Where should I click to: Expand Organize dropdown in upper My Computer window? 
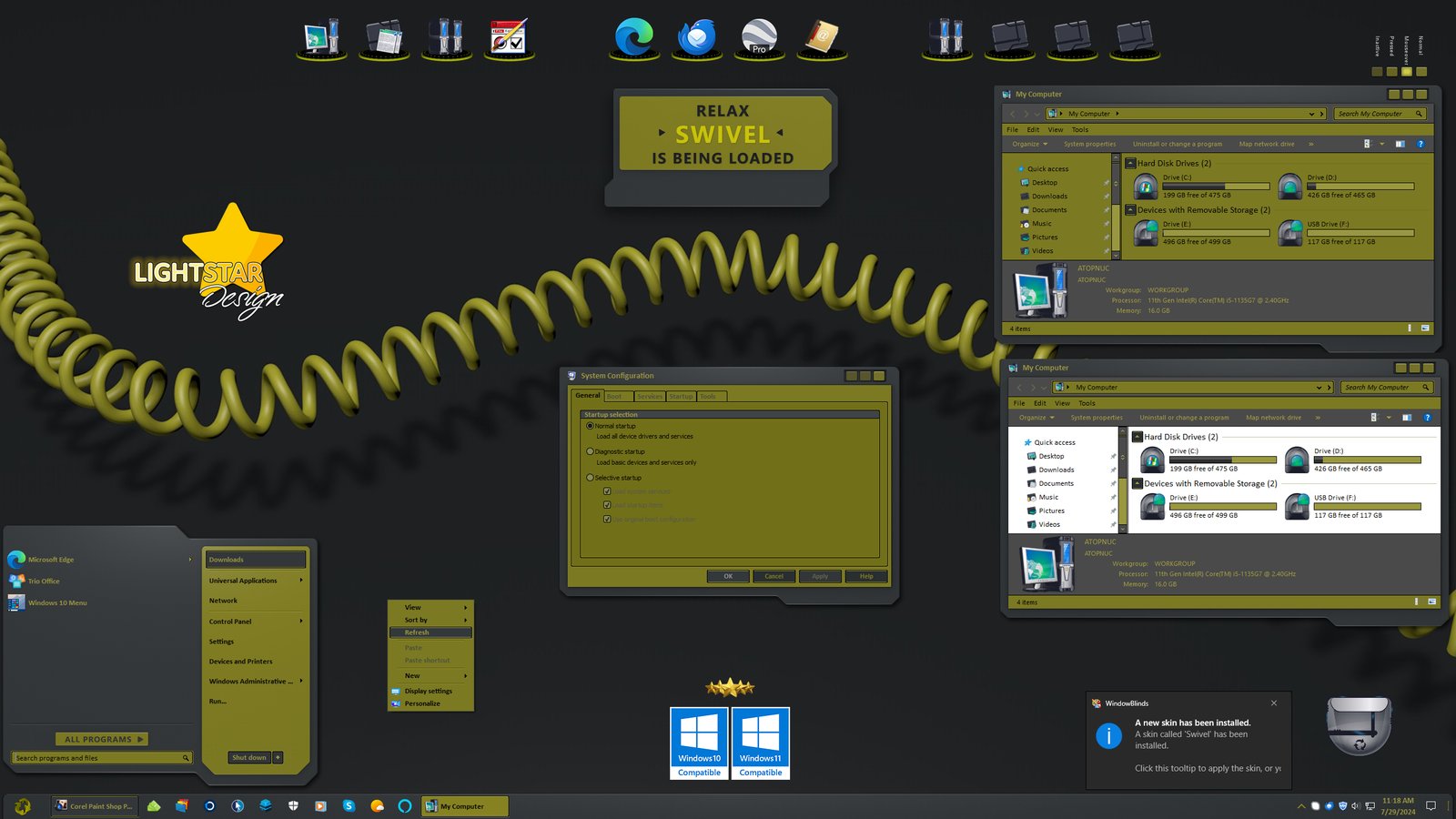pyautogui.click(x=1030, y=144)
